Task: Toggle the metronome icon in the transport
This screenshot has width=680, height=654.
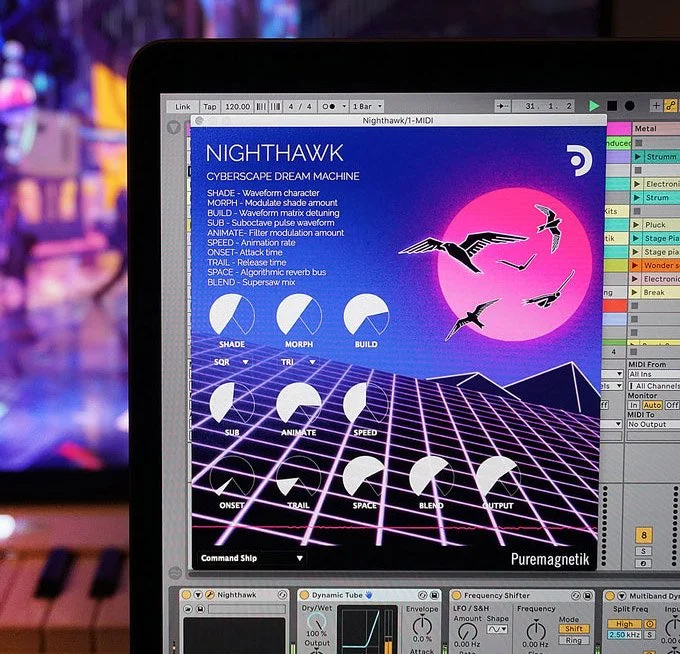Action: click(328, 106)
